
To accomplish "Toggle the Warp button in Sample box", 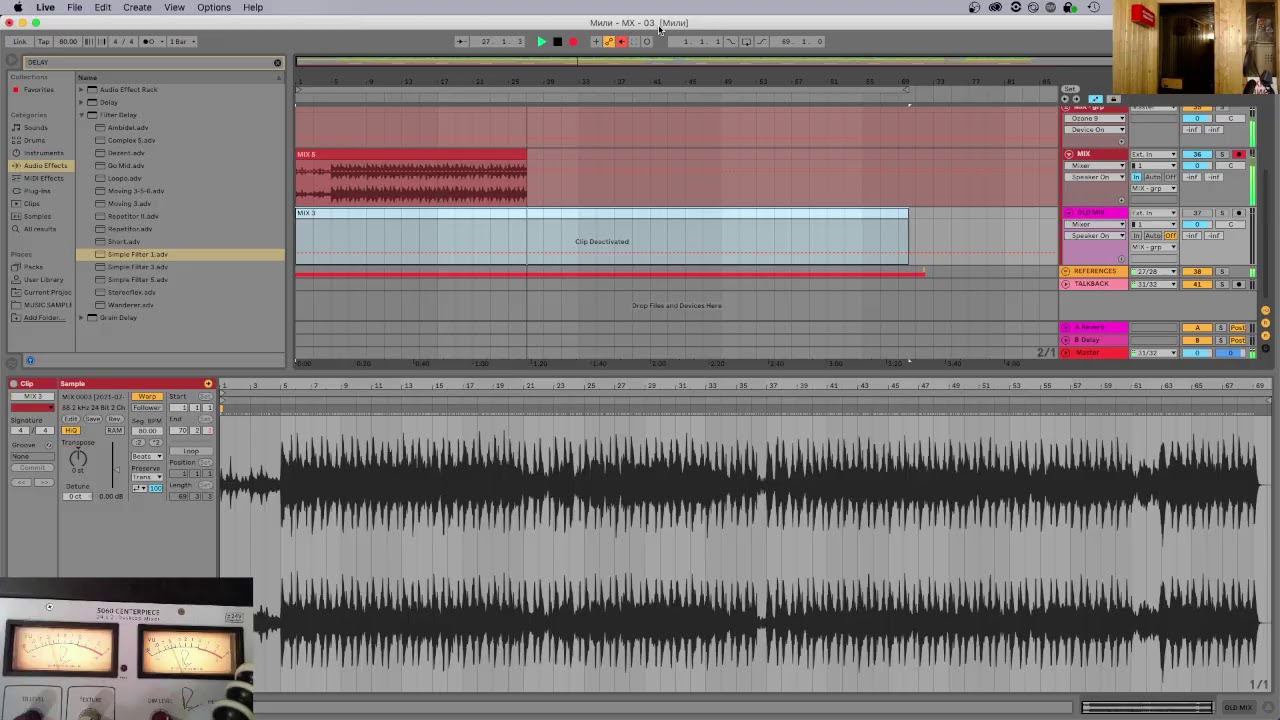I will 147,396.
